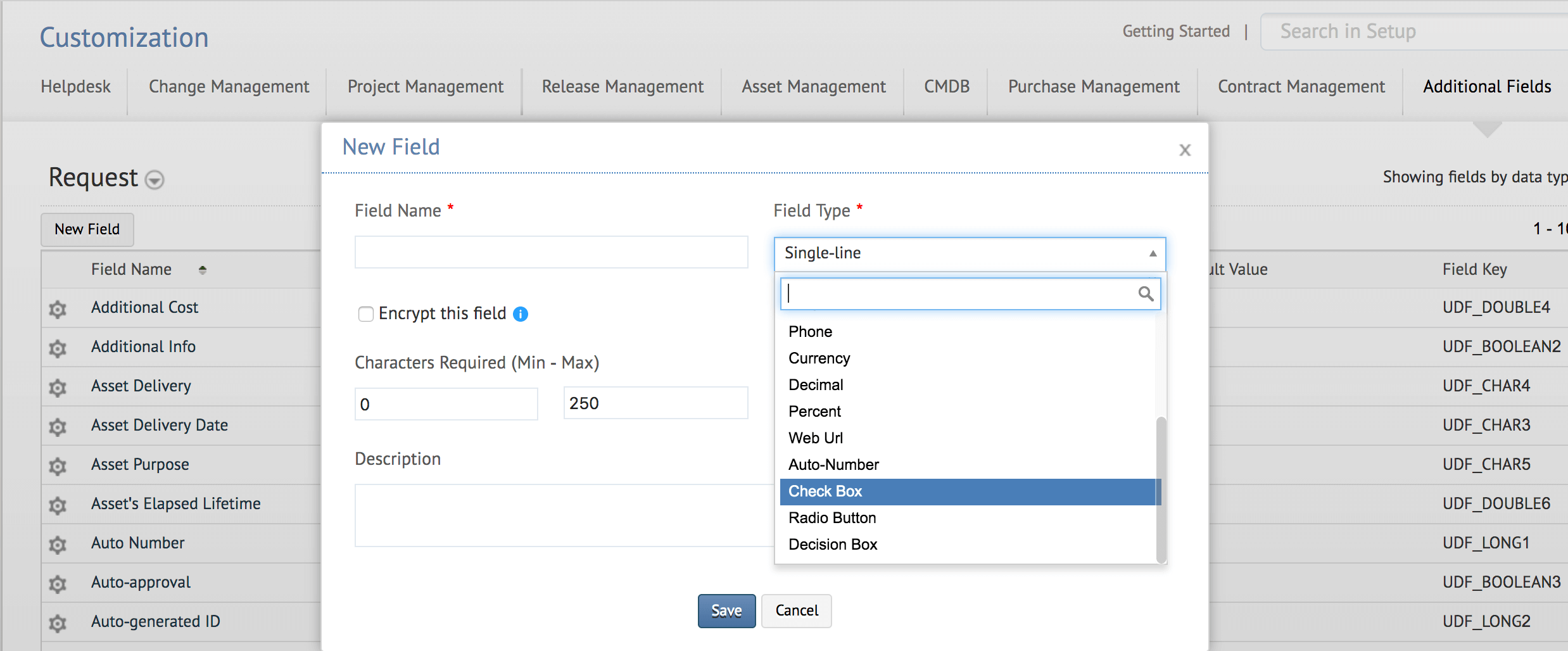
Task: Click into the Field Name text box
Action: point(551,253)
